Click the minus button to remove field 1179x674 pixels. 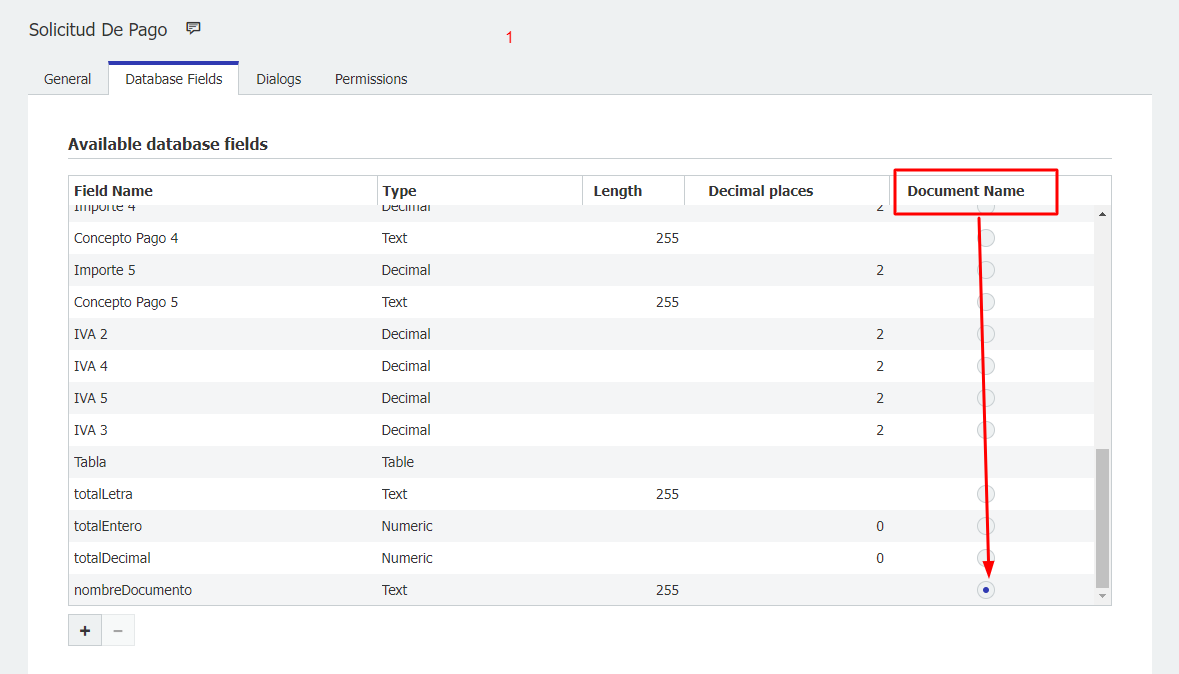118,631
